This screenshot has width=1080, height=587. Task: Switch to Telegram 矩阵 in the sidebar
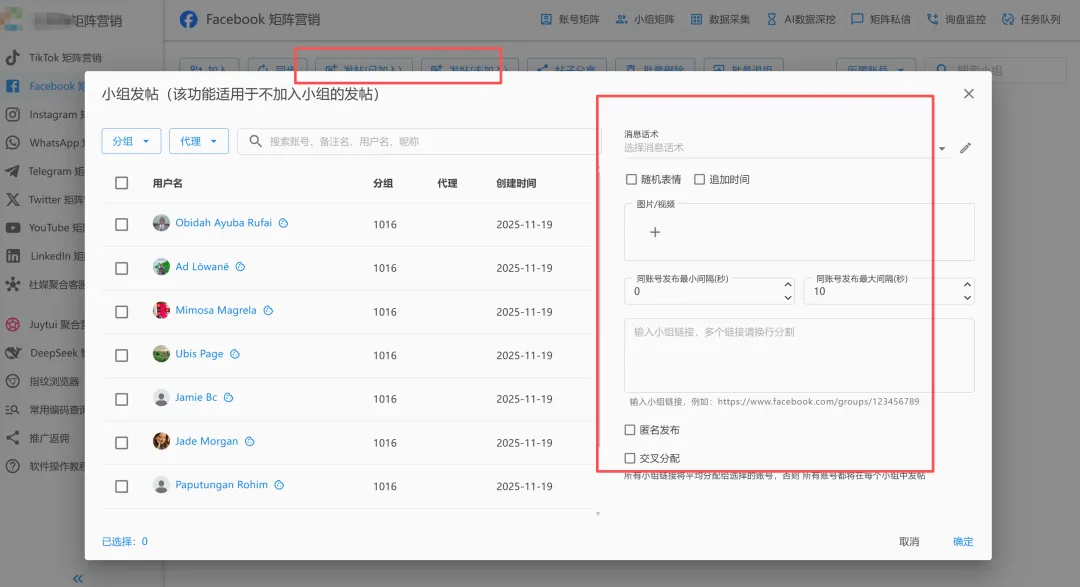coord(60,171)
